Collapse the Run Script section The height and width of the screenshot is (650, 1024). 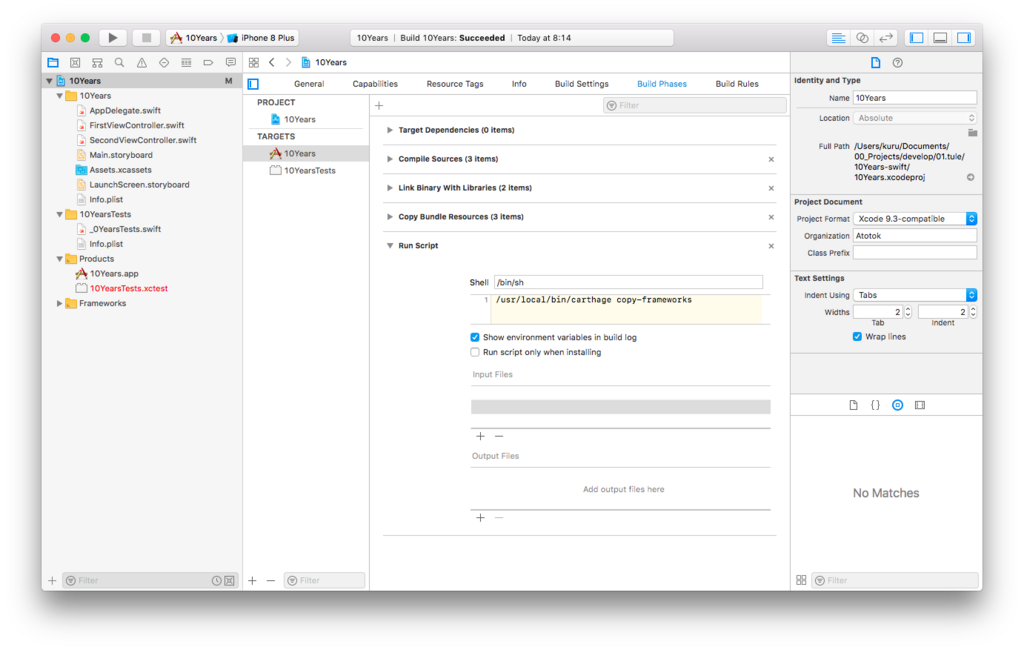coord(390,246)
